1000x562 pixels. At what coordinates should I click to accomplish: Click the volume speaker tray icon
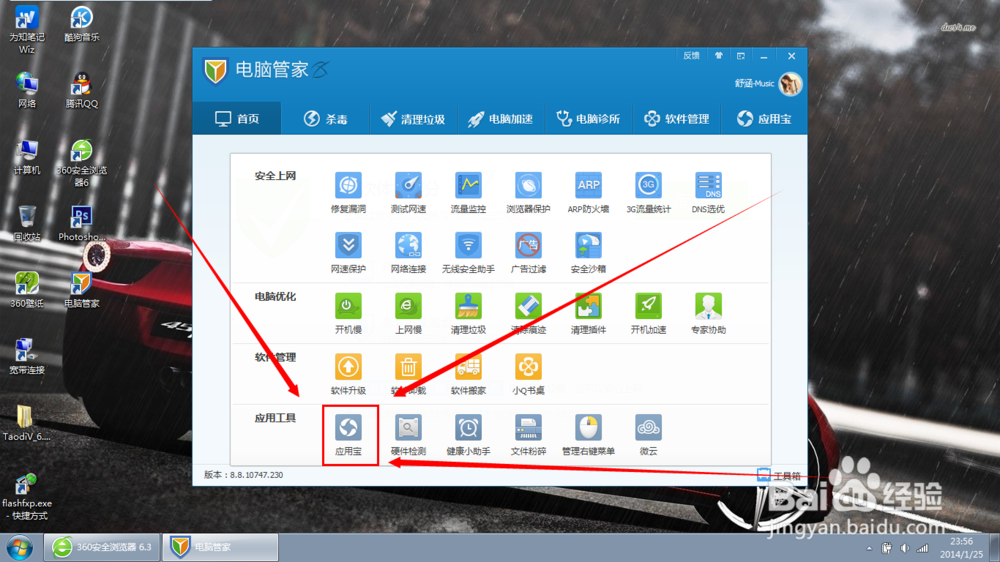[905, 548]
